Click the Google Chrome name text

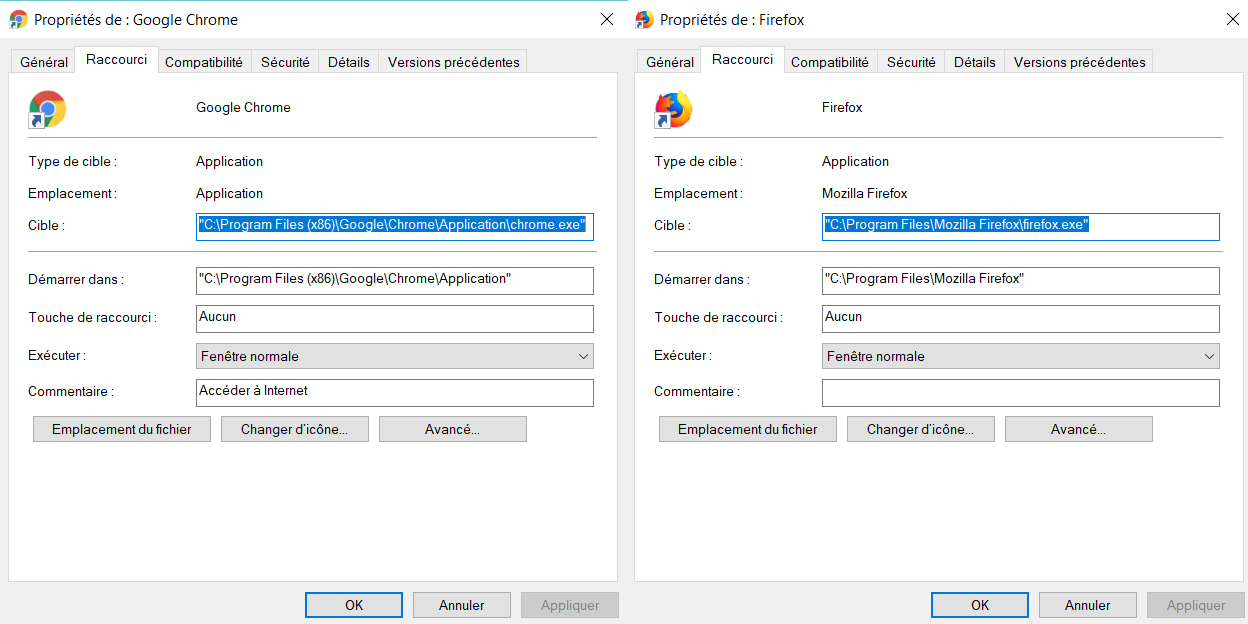(x=243, y=107)
